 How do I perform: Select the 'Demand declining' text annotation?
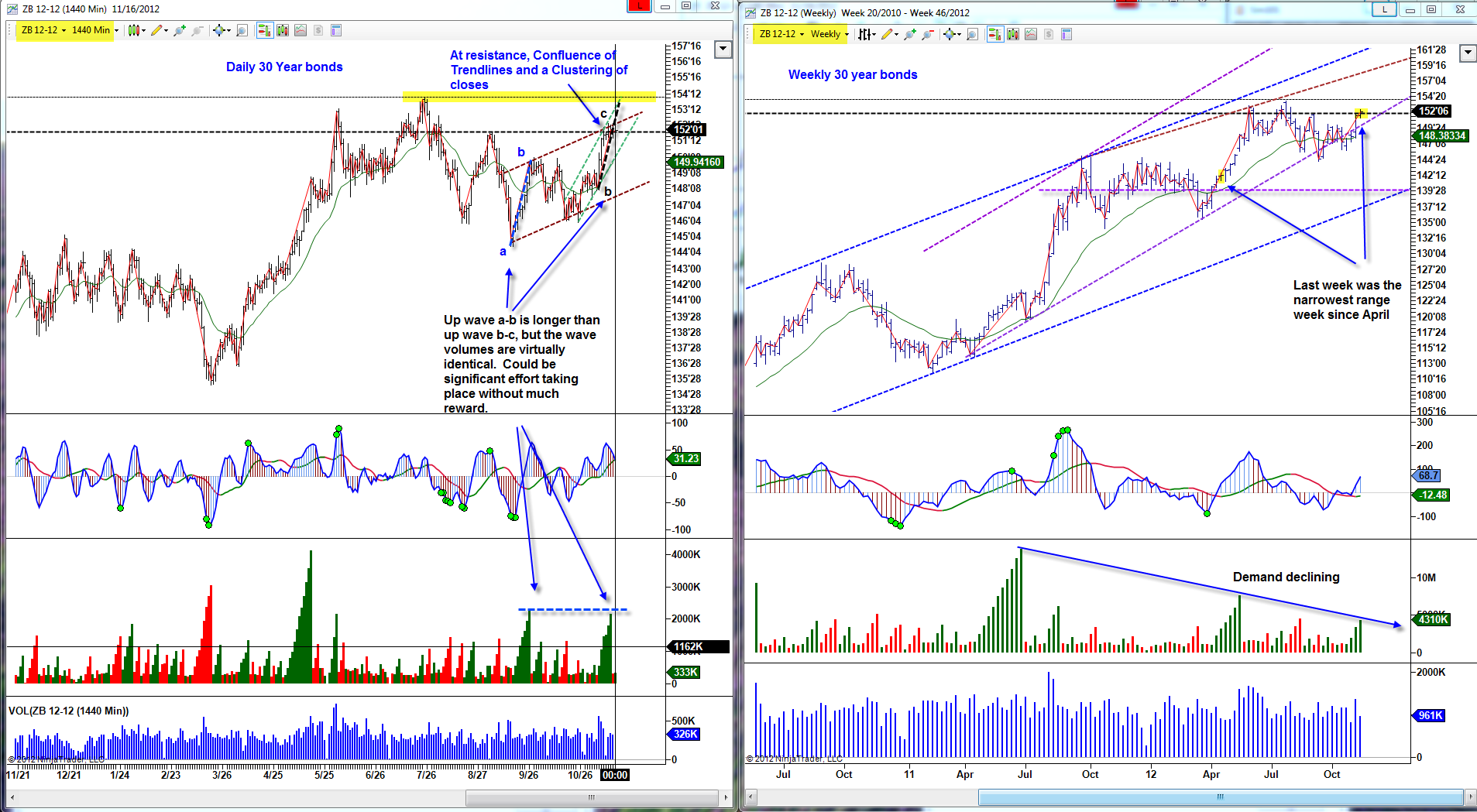coord(1286,577)
